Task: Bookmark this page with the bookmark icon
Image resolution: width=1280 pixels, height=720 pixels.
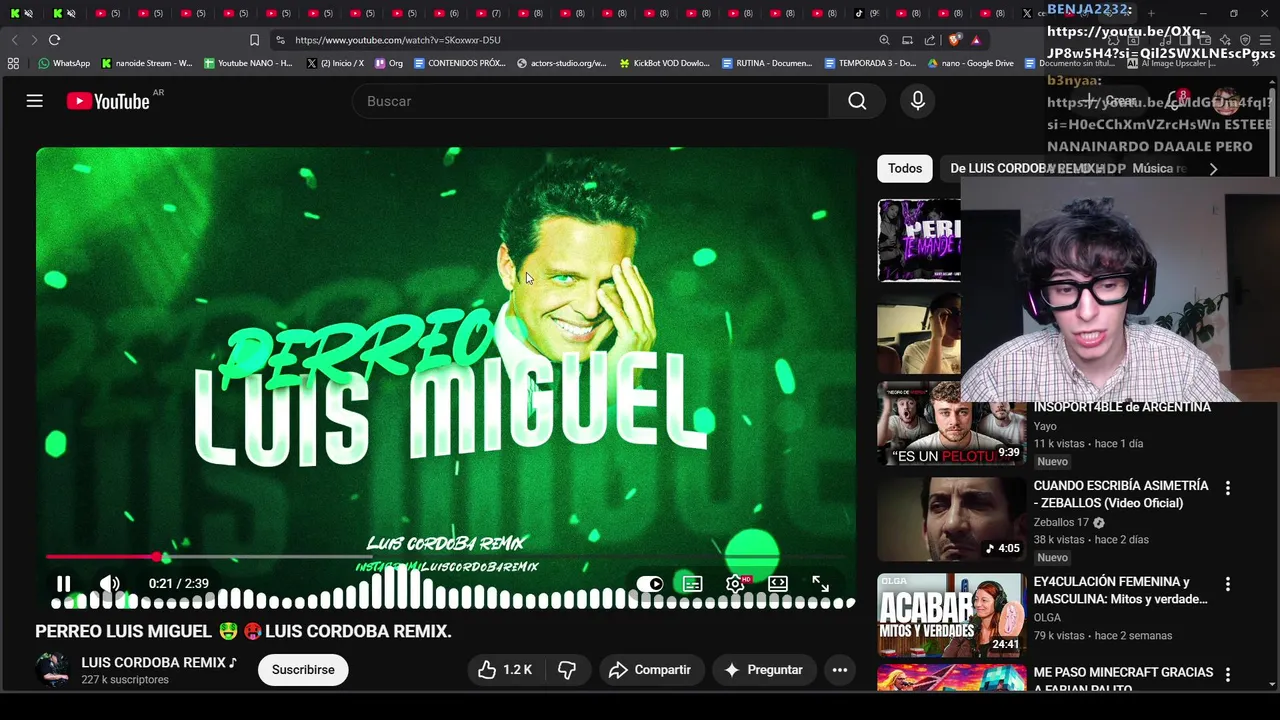Action: point(254,40)
